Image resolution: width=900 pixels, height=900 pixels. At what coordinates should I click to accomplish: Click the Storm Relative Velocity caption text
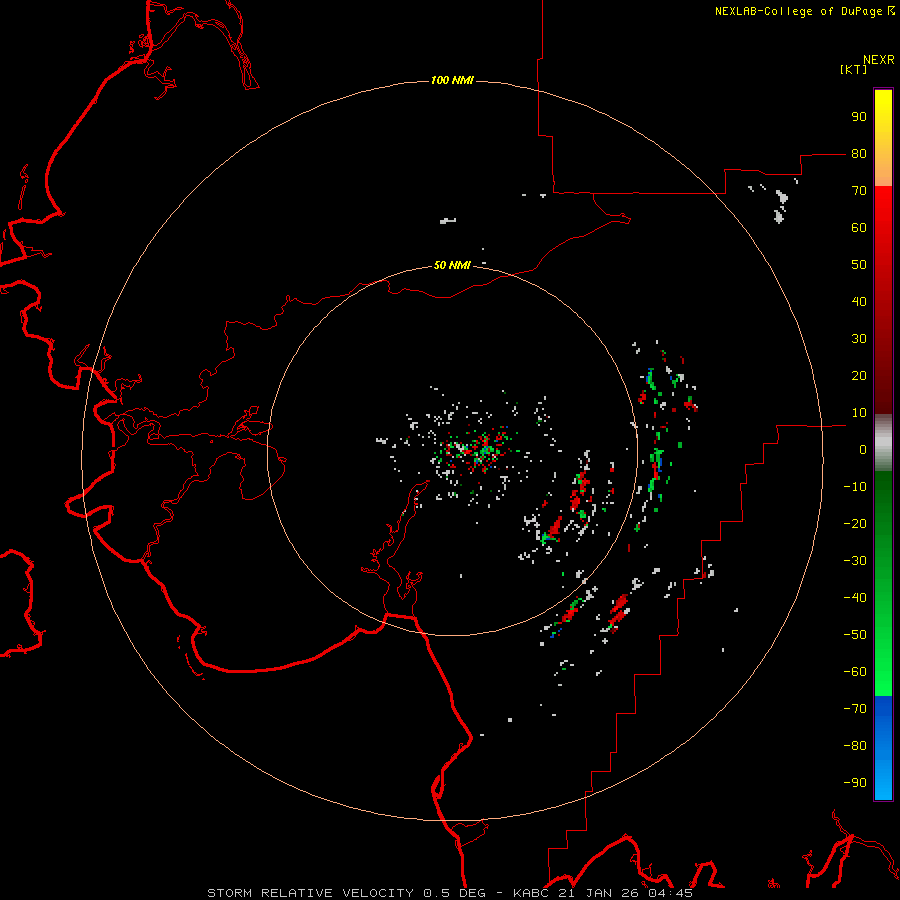(x=450, y=893)
